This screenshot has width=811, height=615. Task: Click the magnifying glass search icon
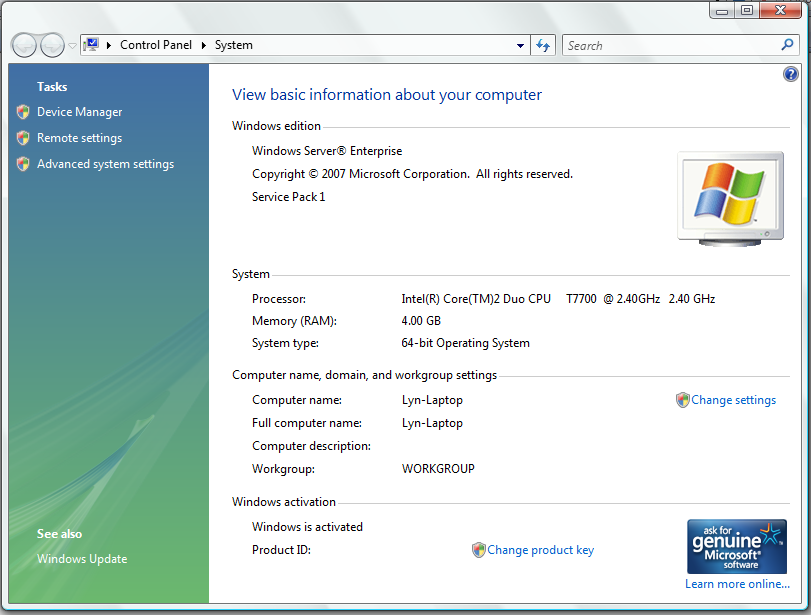click(787, 45)
